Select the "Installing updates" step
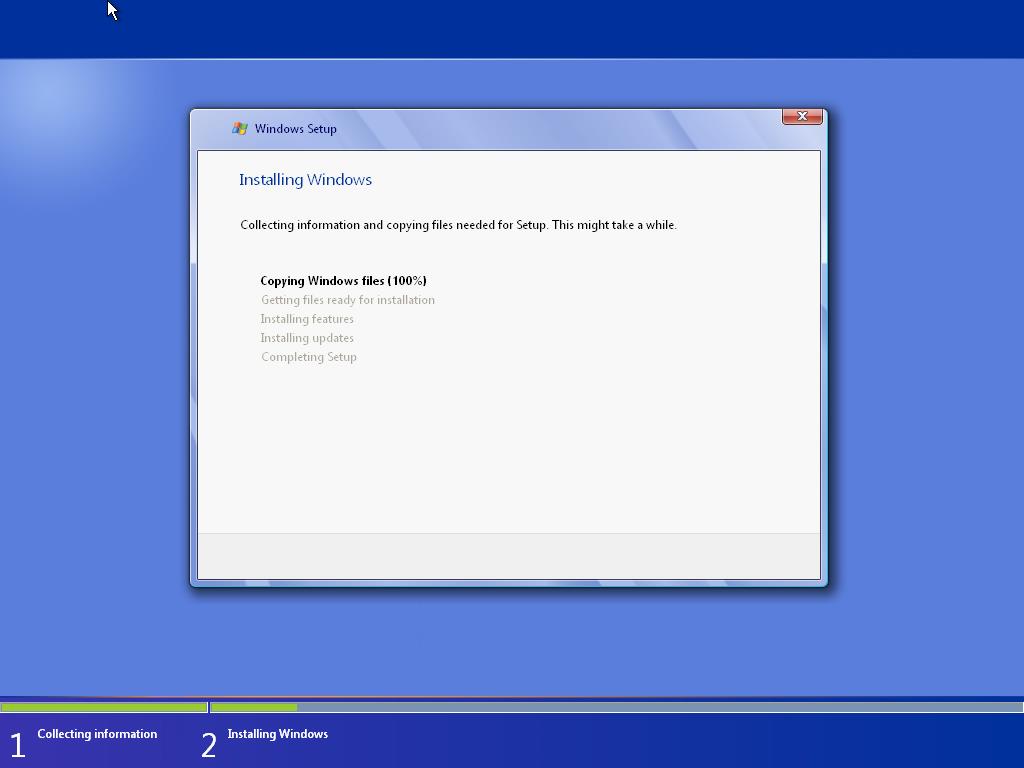 click(307, 338)
